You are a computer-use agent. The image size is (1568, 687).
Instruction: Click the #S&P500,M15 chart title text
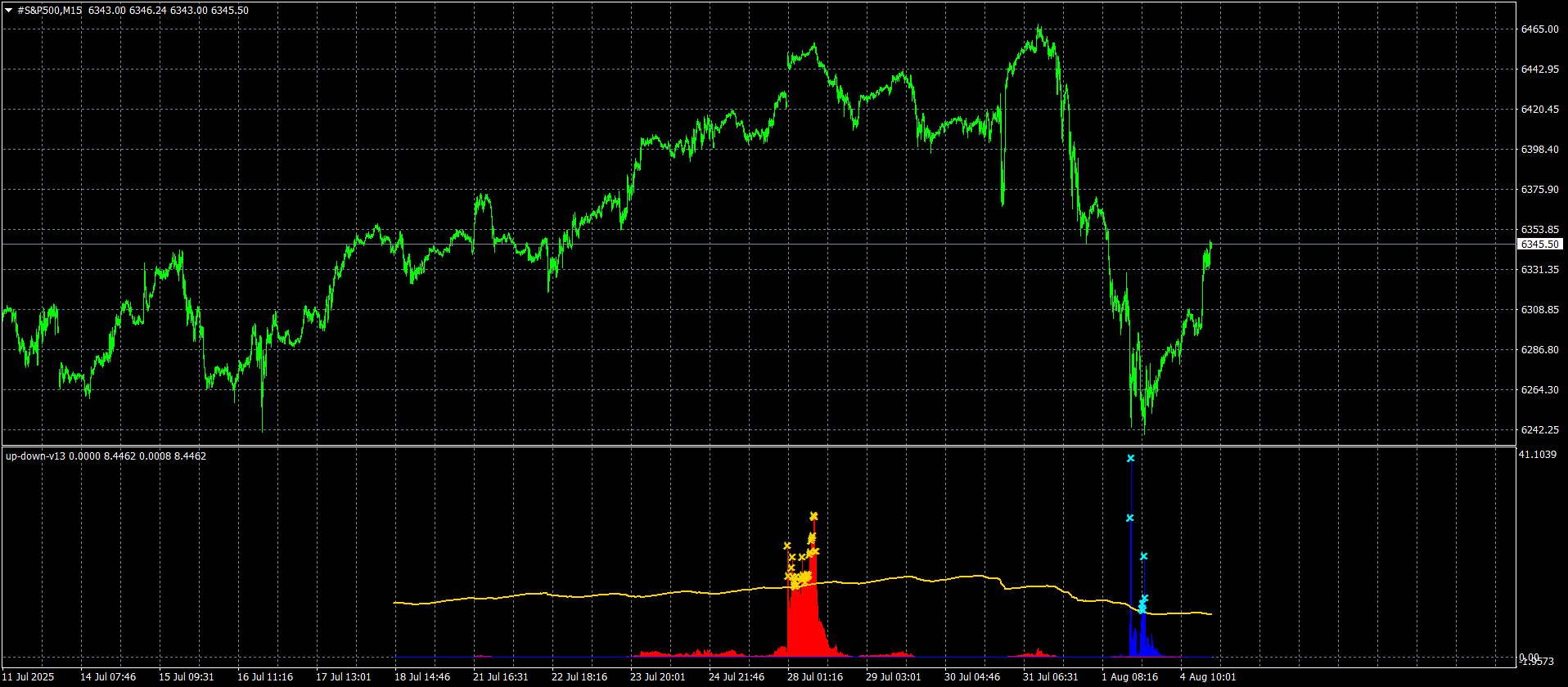click(x=50, y=11)
